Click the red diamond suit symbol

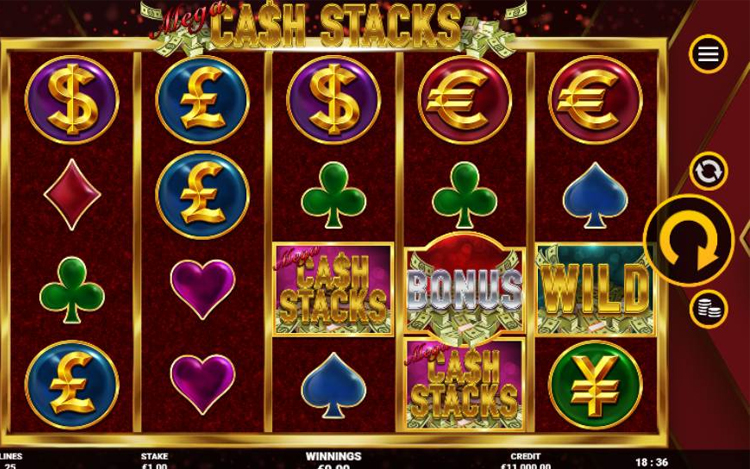coord(72,194)
